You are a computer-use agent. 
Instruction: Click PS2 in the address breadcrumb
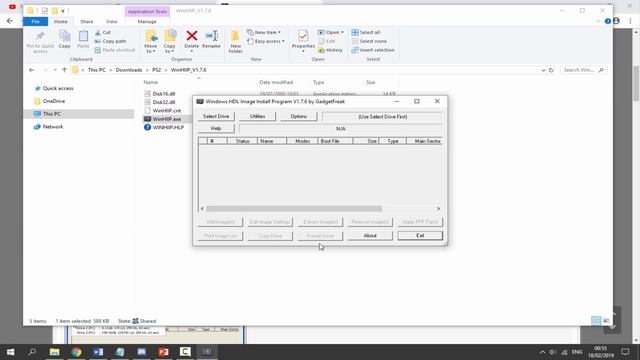tap(156, 70)
